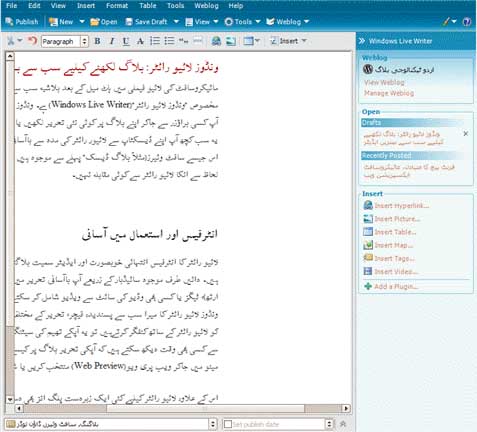This screenshot has width=477, height=432.
Task: Open the Format menu
Action: (117, 6)
